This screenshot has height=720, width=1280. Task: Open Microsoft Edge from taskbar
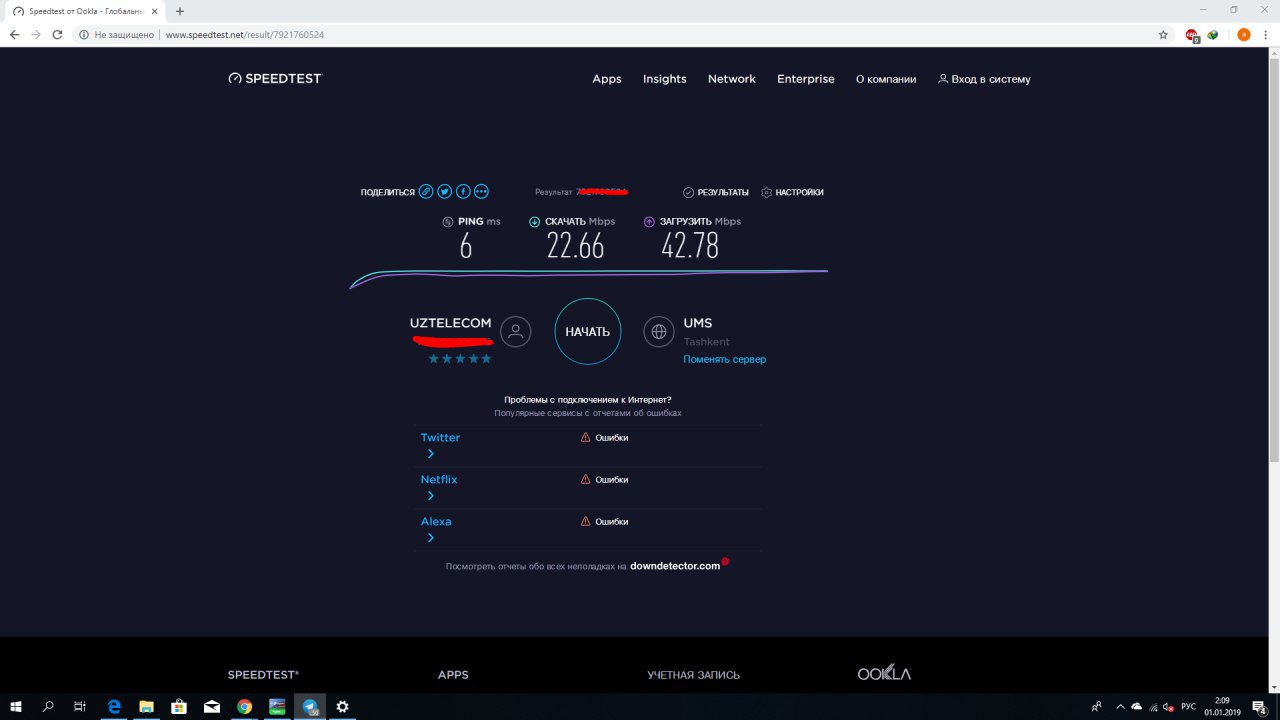coord(114,706)
